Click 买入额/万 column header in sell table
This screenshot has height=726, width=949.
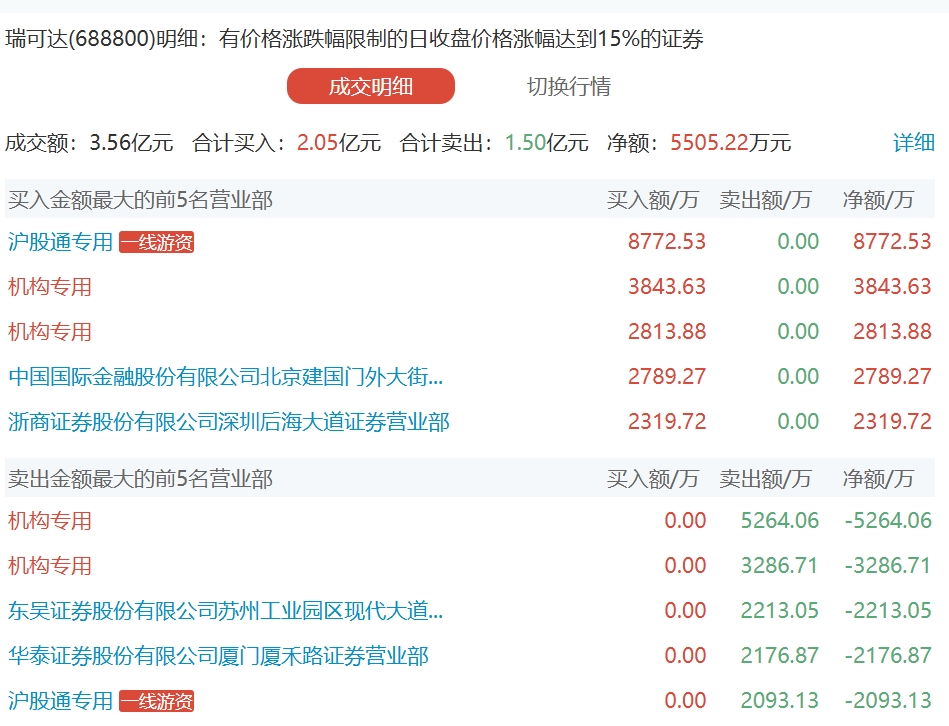coord(653,479)
